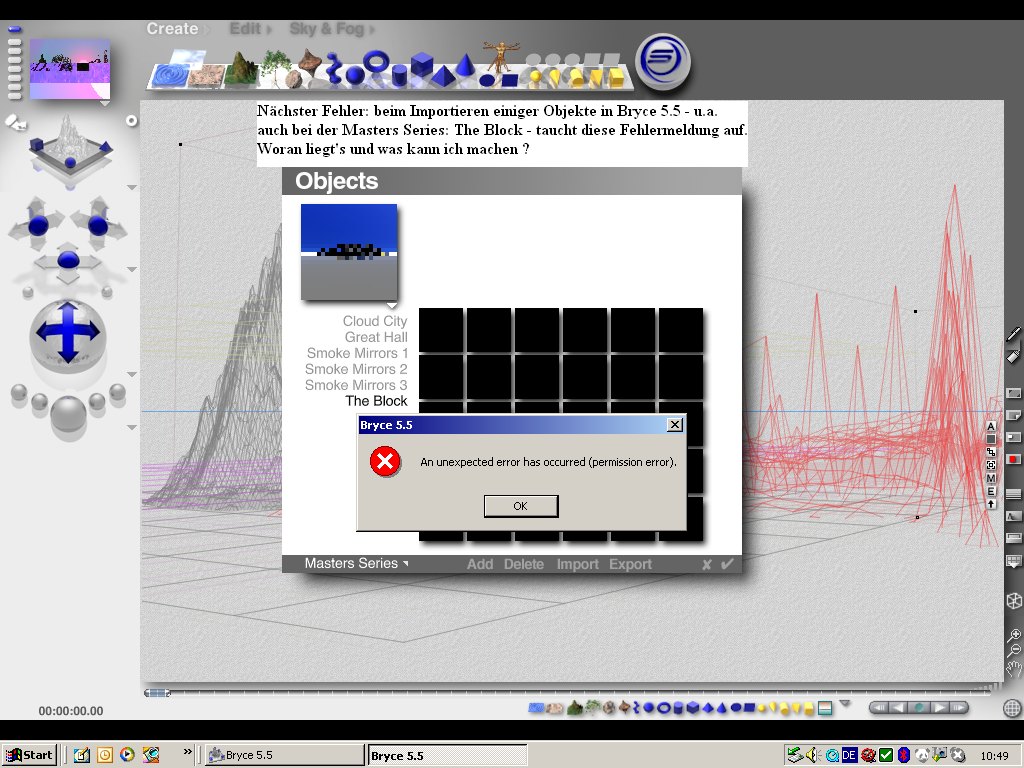This screenshot has width=1024, height=768.
Task: Select the first black preset tile
Action: (441, 330)
